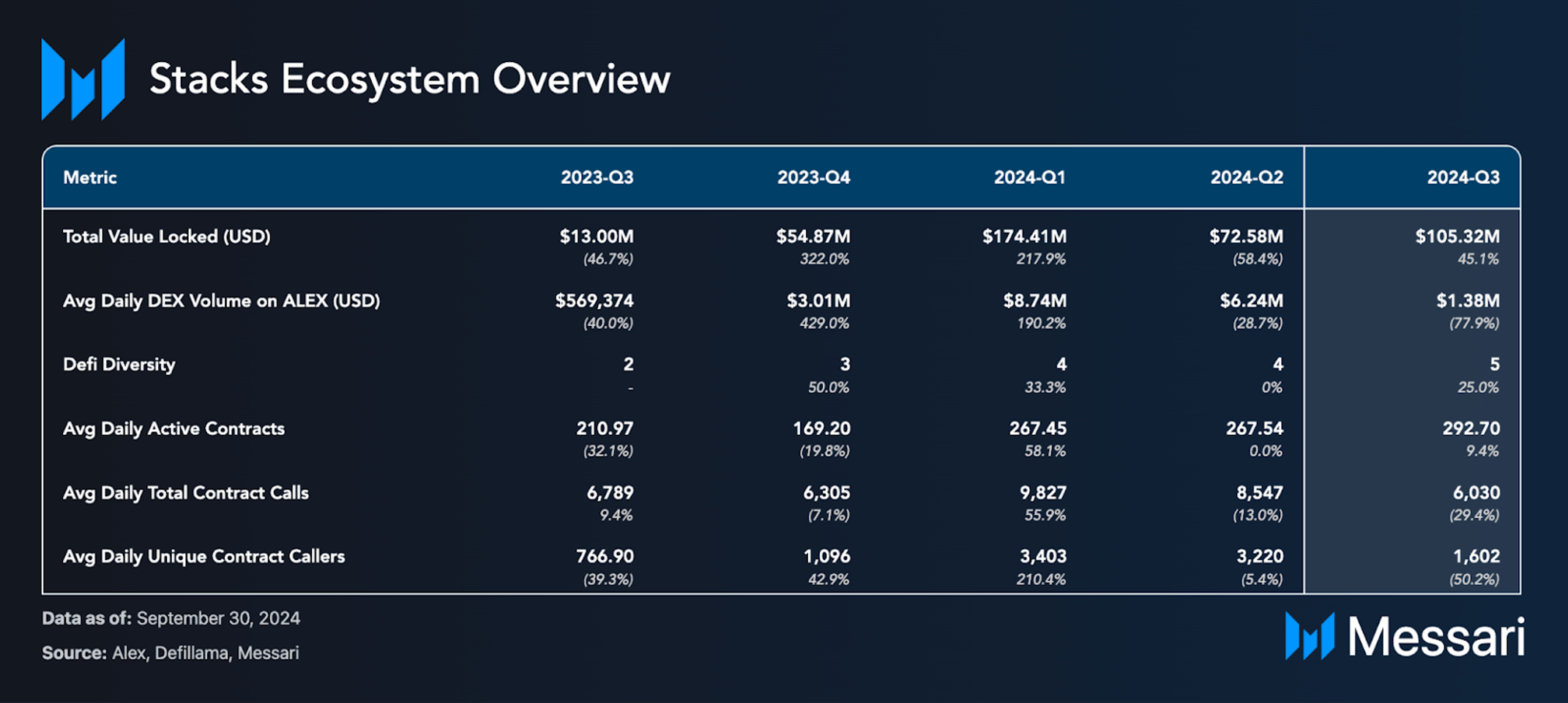The width and height of the screenshot is (1568, 703).
Task: Click Avg Daily Unique Contract Callers label
Action: tap(204, 557)
